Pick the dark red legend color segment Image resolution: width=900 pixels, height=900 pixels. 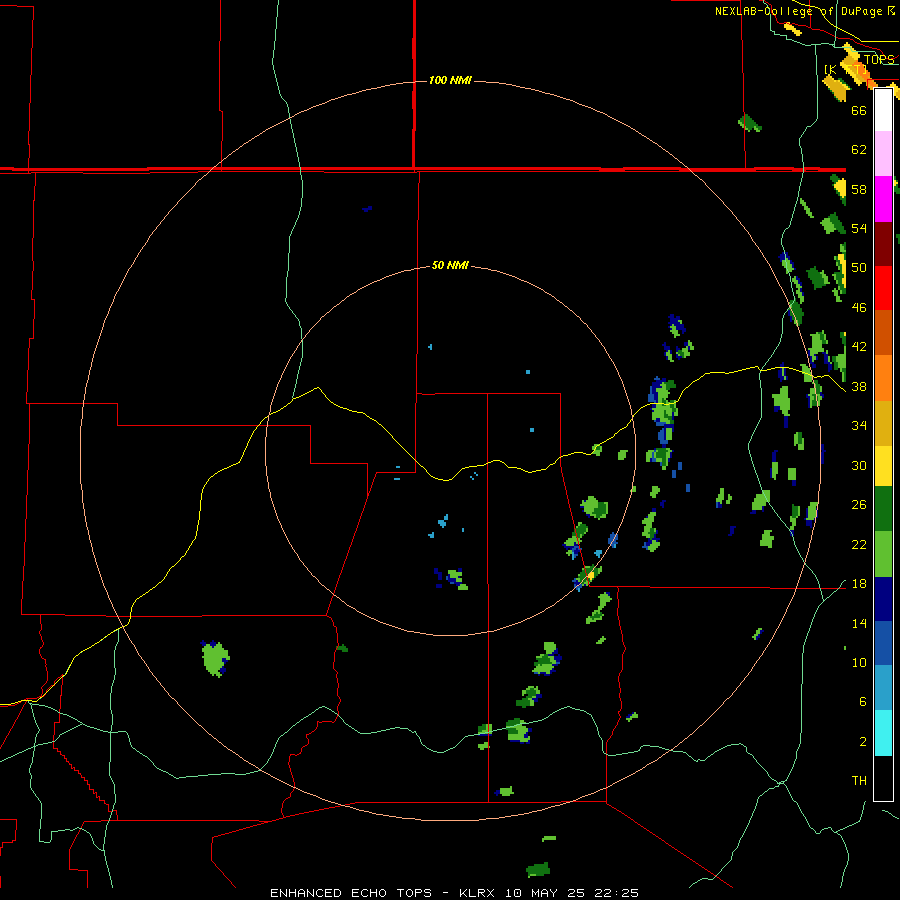883,244
